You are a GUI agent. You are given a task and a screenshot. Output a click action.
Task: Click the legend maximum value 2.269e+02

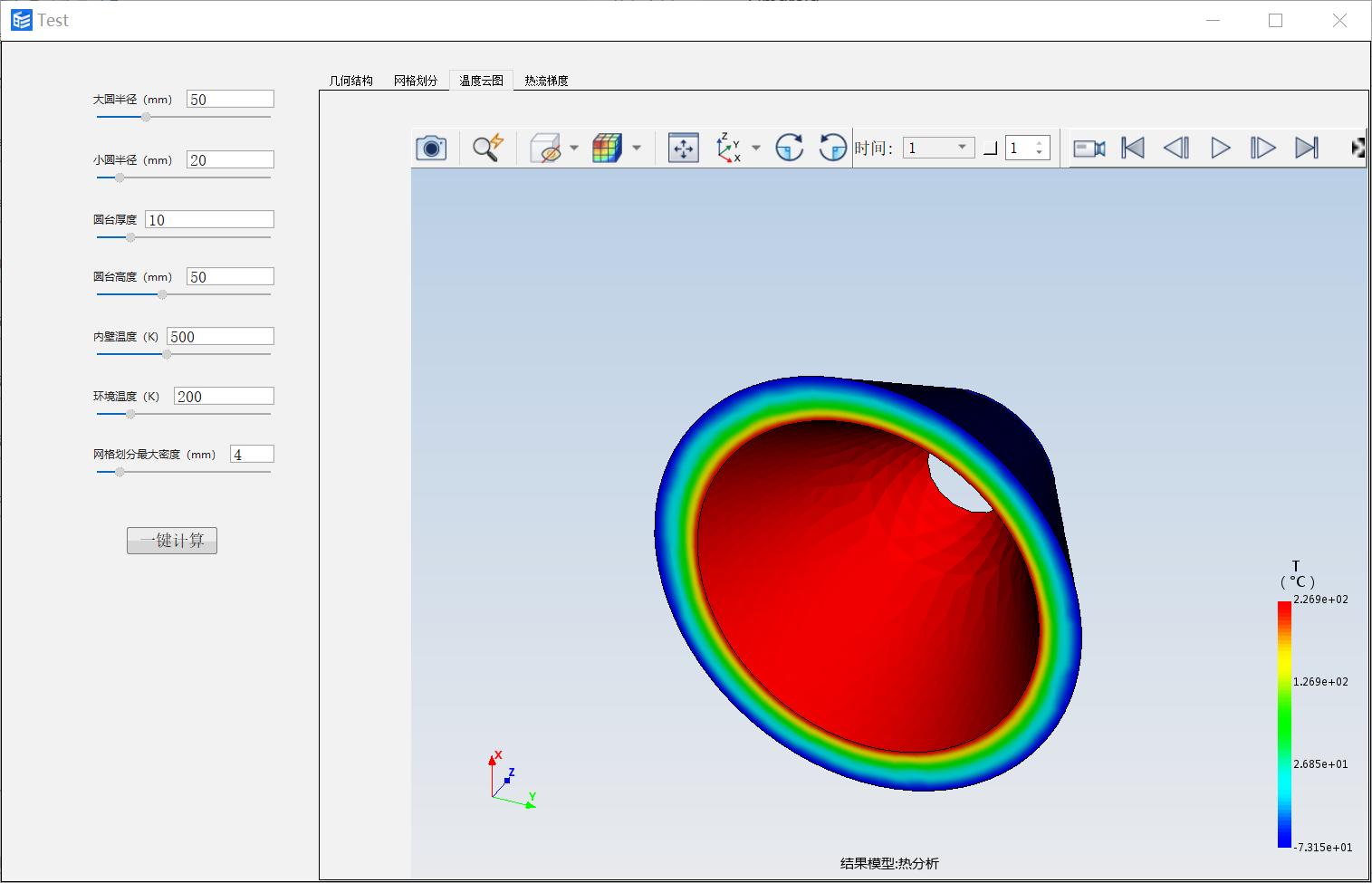[x=1320, y=600]
